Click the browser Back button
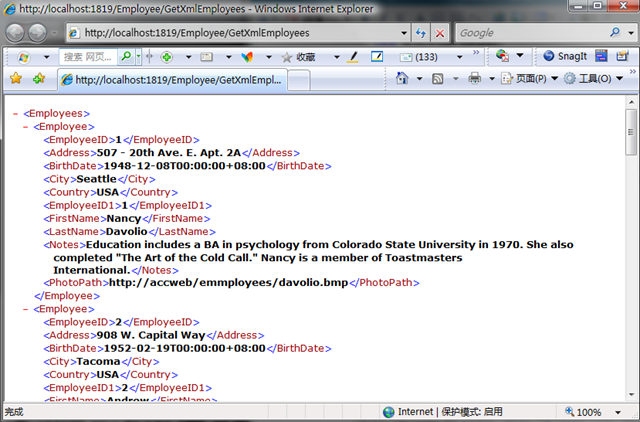 [16, 33]
